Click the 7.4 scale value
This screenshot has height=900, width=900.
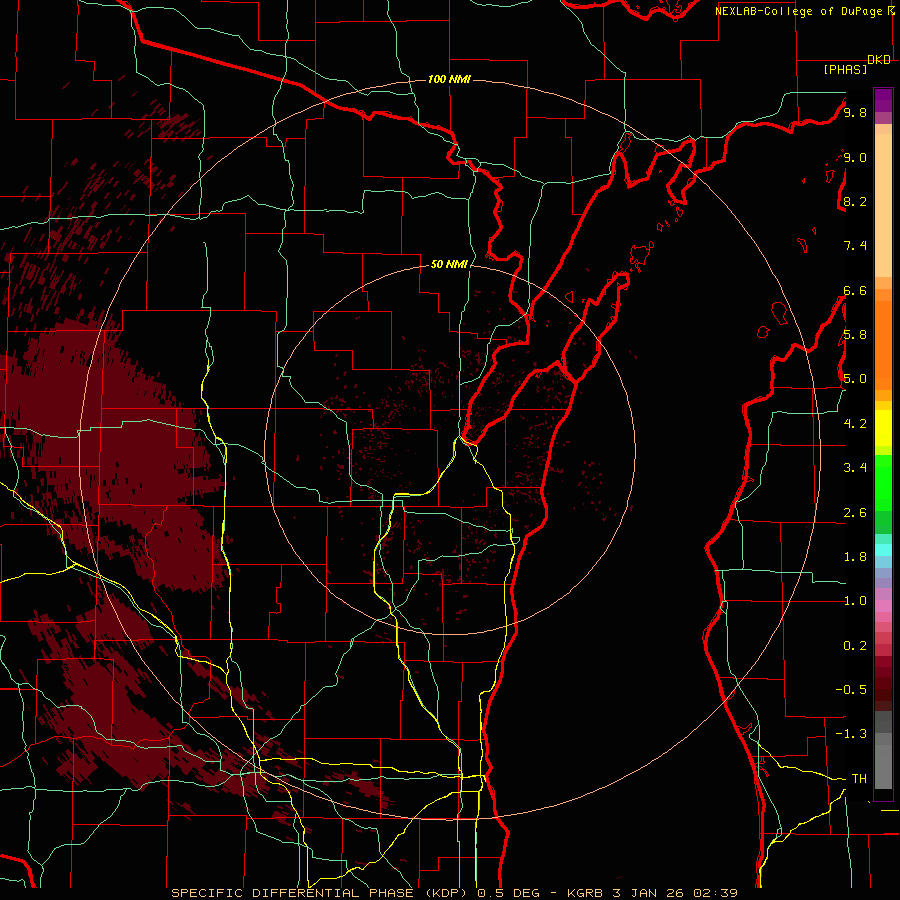click(x=855, y=246)
